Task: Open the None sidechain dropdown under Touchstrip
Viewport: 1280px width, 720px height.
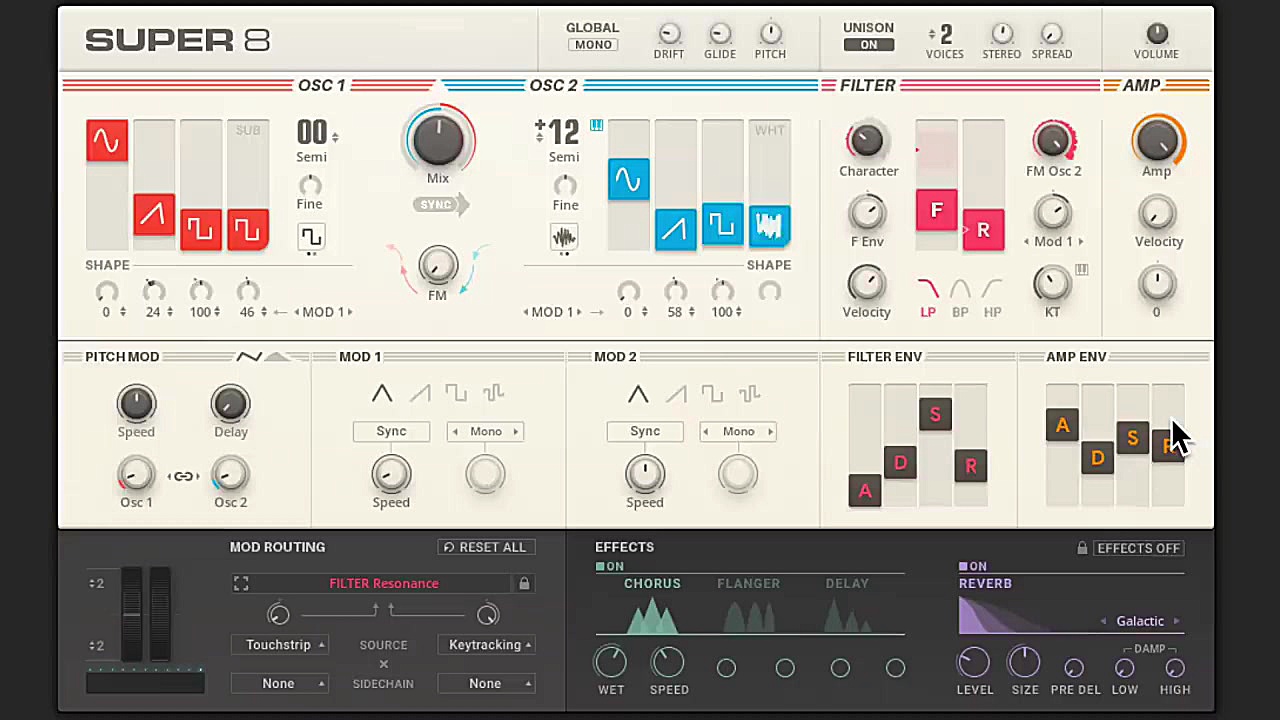Action: point(279,684)
